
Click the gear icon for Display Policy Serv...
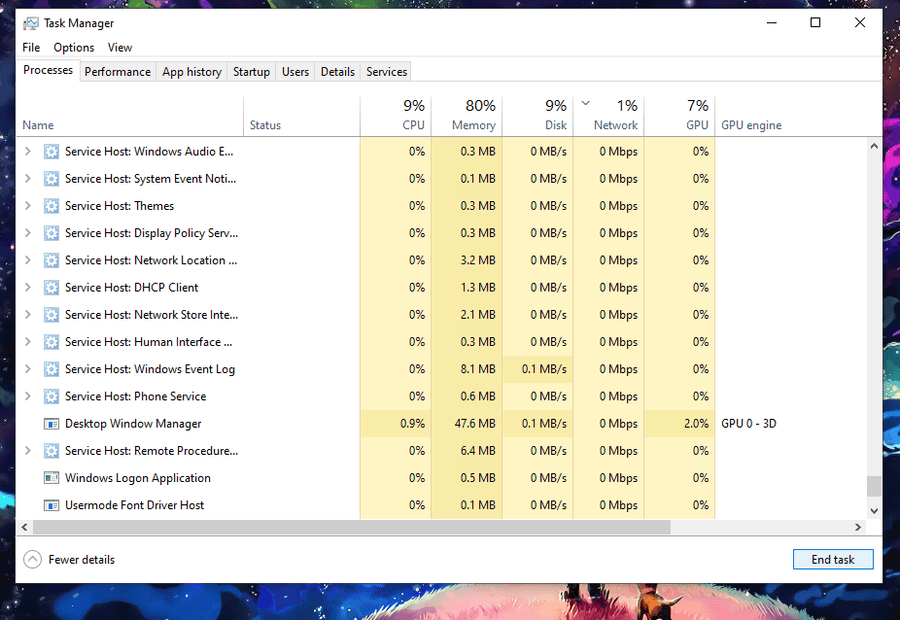tap(51, 233)
